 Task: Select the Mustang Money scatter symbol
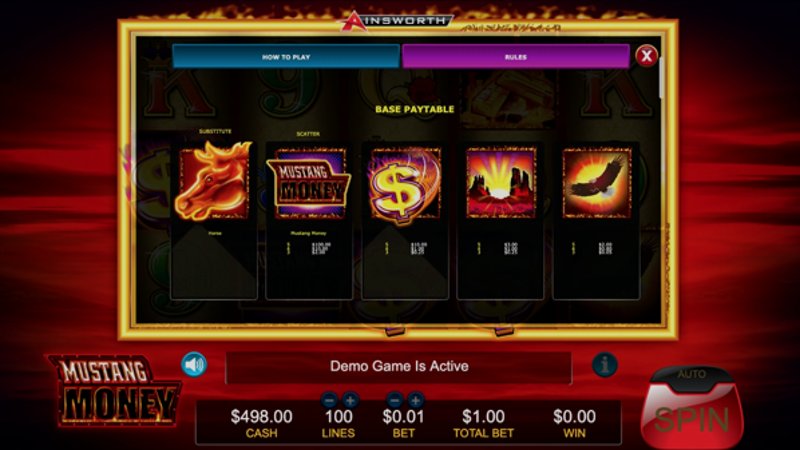[309, 184]
